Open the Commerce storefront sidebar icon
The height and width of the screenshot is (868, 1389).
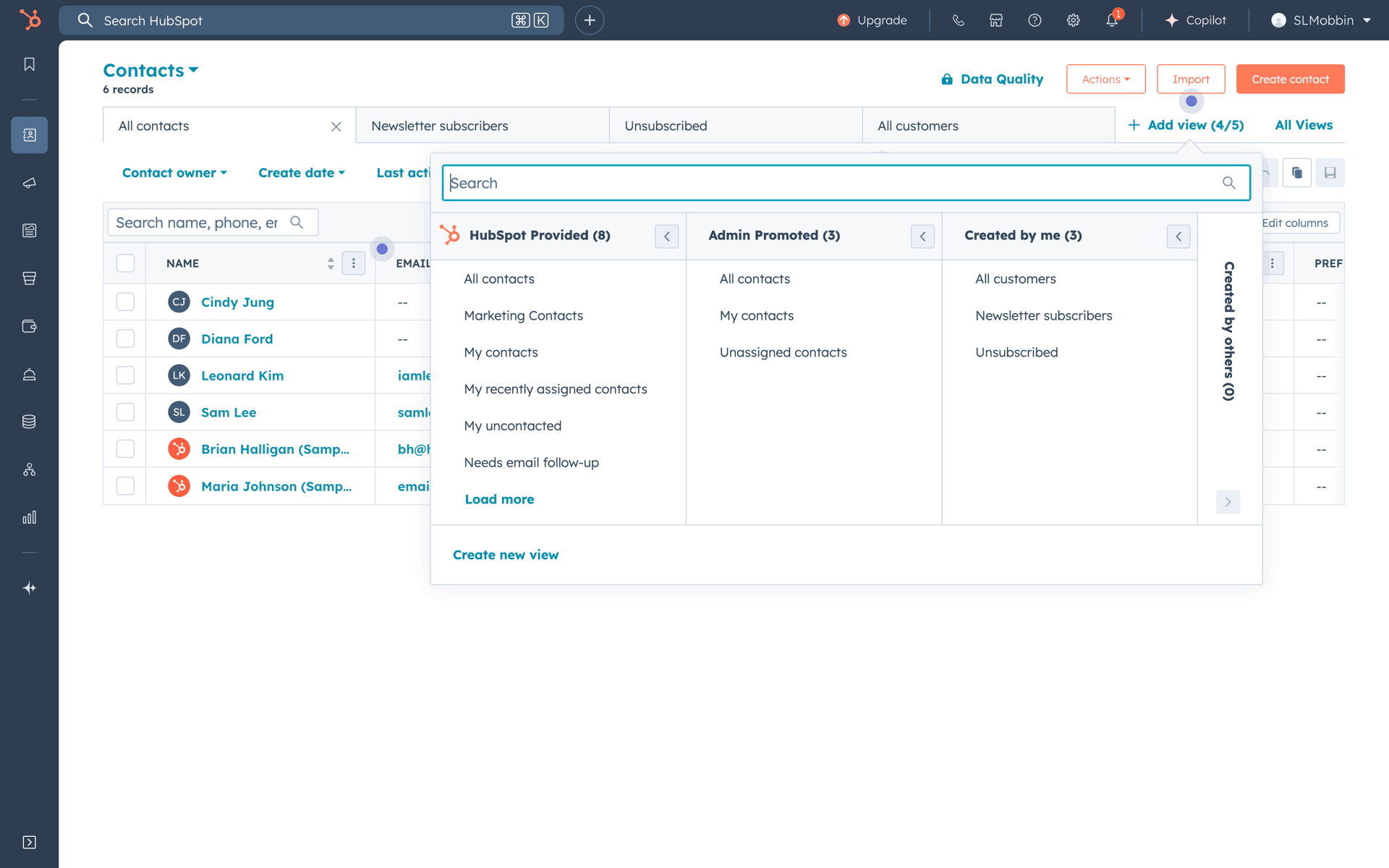[29, 278]
